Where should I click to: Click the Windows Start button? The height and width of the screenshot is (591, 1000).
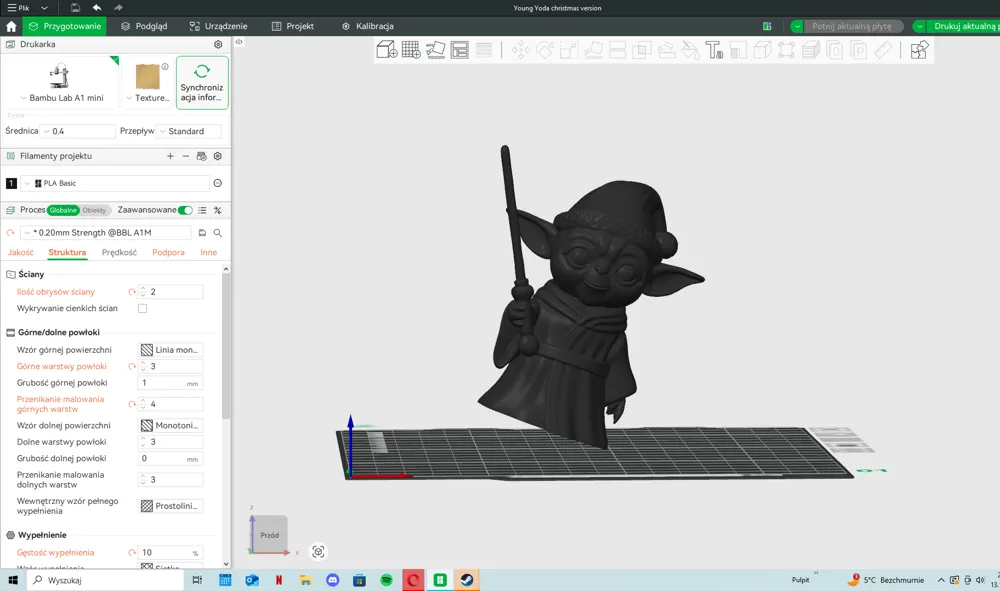[12, 580]
